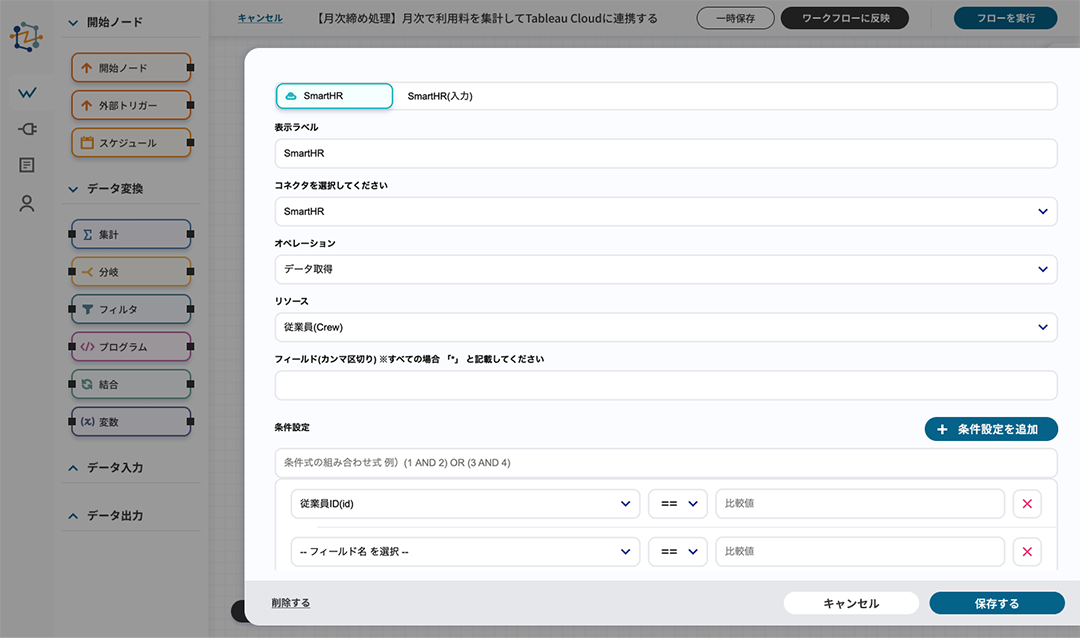Delete the 従業員ID(id) condition row
1080x638 pixels.
(x=1027, y=504)
